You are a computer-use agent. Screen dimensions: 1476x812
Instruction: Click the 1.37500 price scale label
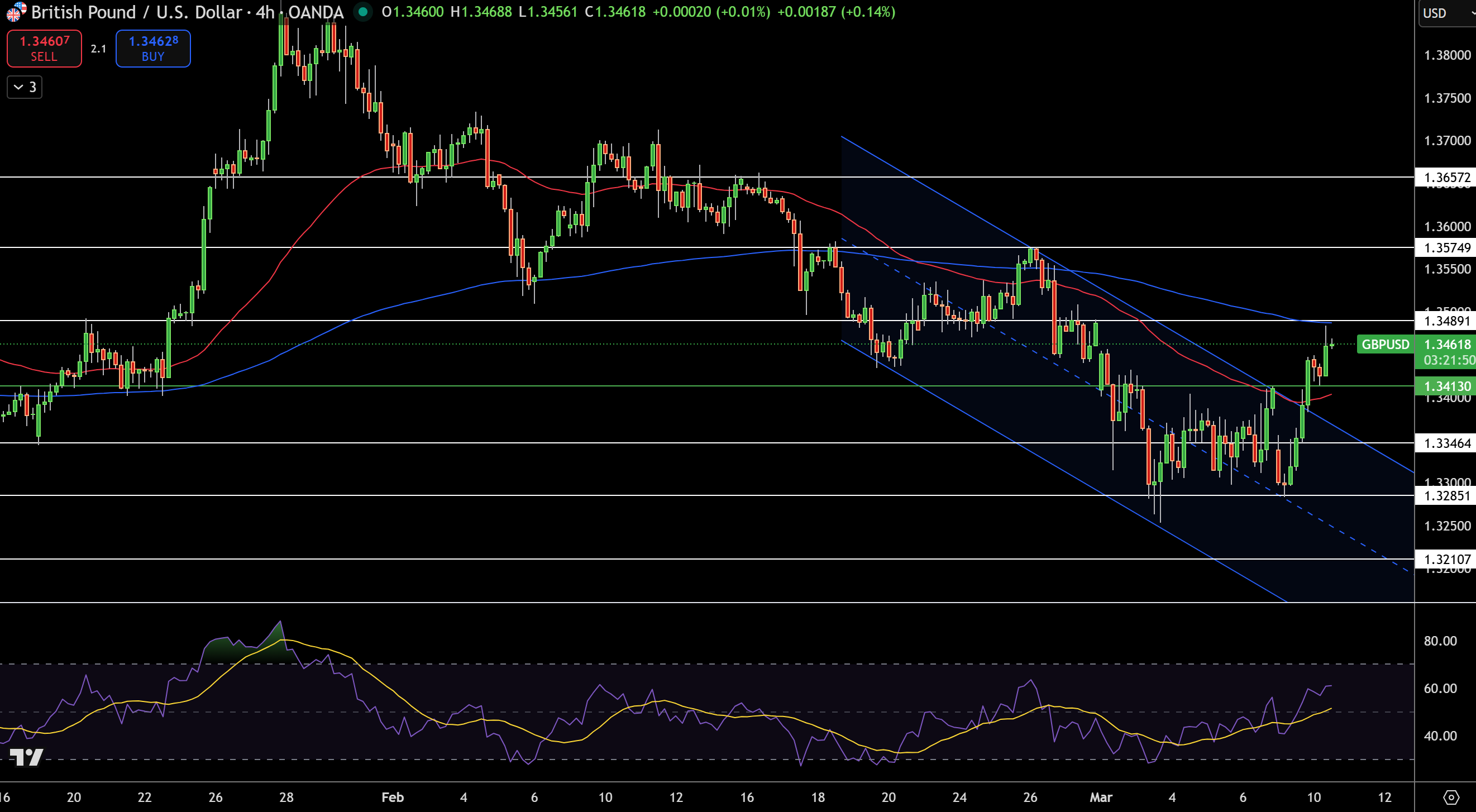coord(1448,98)
